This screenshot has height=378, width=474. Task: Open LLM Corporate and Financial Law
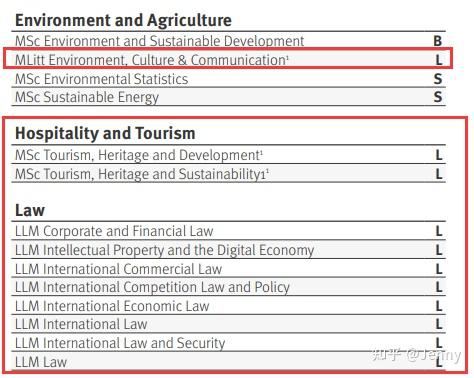228,231
